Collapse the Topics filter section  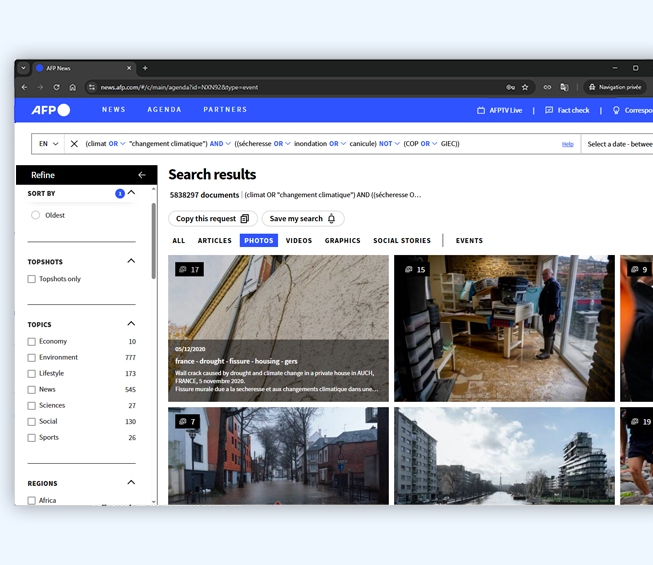pyautogui.click(x=131, y=324)
